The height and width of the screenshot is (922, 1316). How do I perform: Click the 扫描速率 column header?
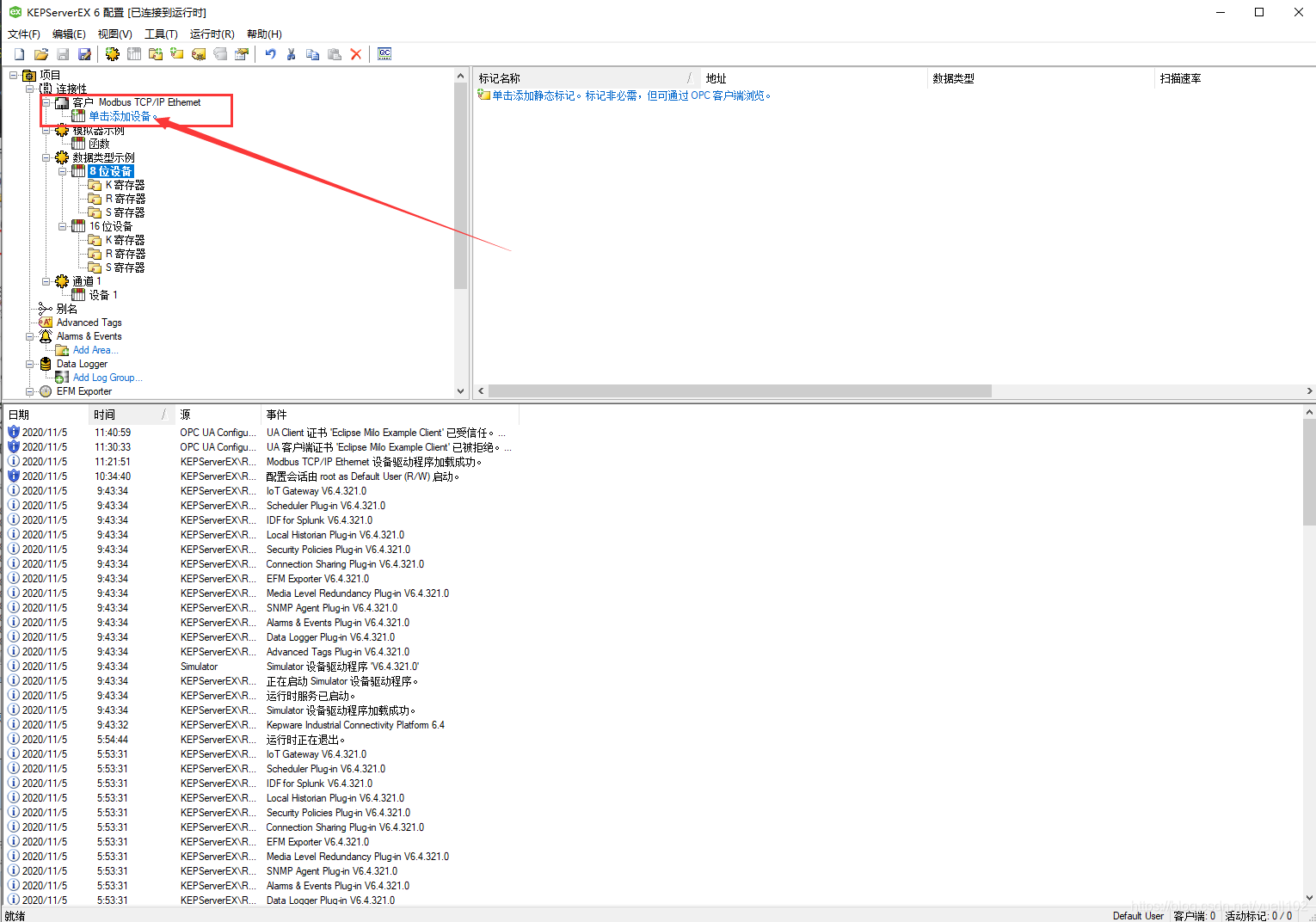pyautogui.click(x=1235, y=78)
